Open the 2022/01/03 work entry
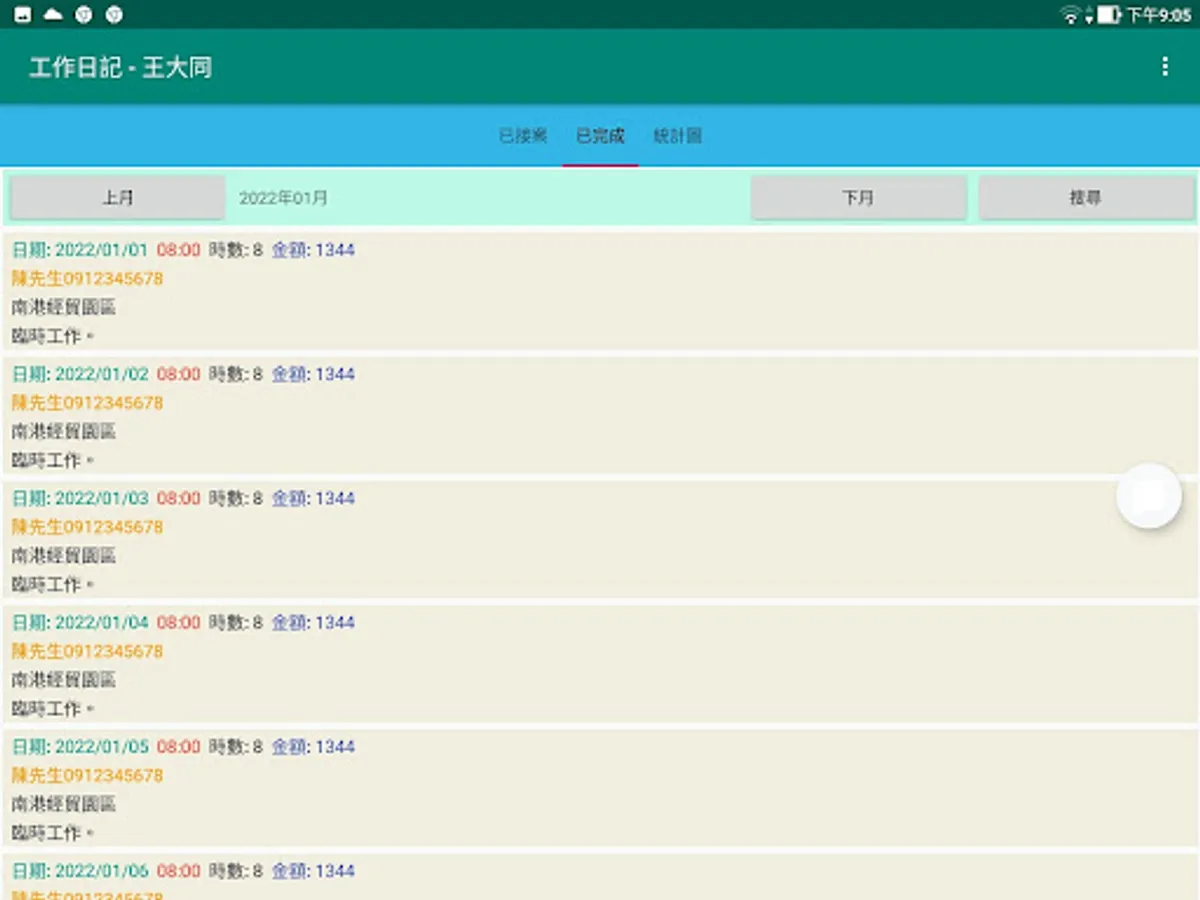The width and height of the screenshot is (1200, 900). [x=600, y=540]
